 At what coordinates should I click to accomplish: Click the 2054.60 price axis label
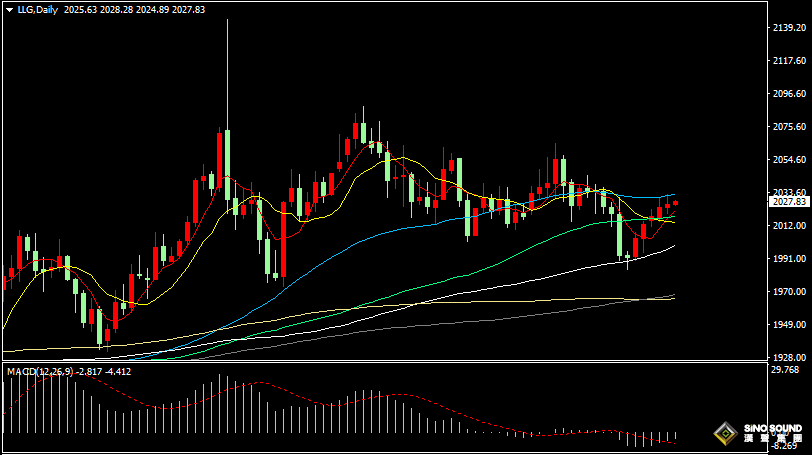(x=789, y=160)
